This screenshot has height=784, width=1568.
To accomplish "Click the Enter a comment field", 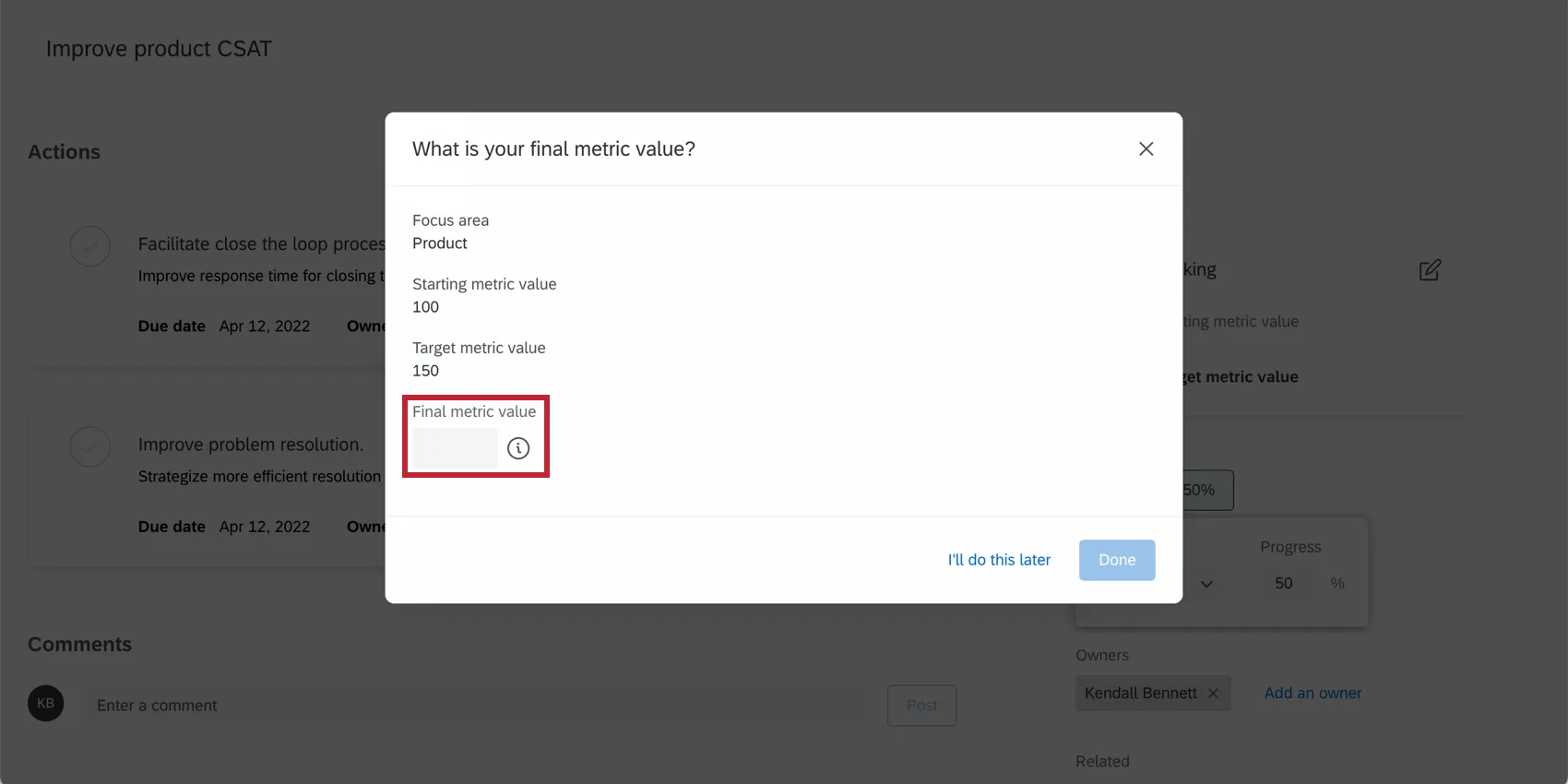I will pyautogui.click(x=369, y=705).
